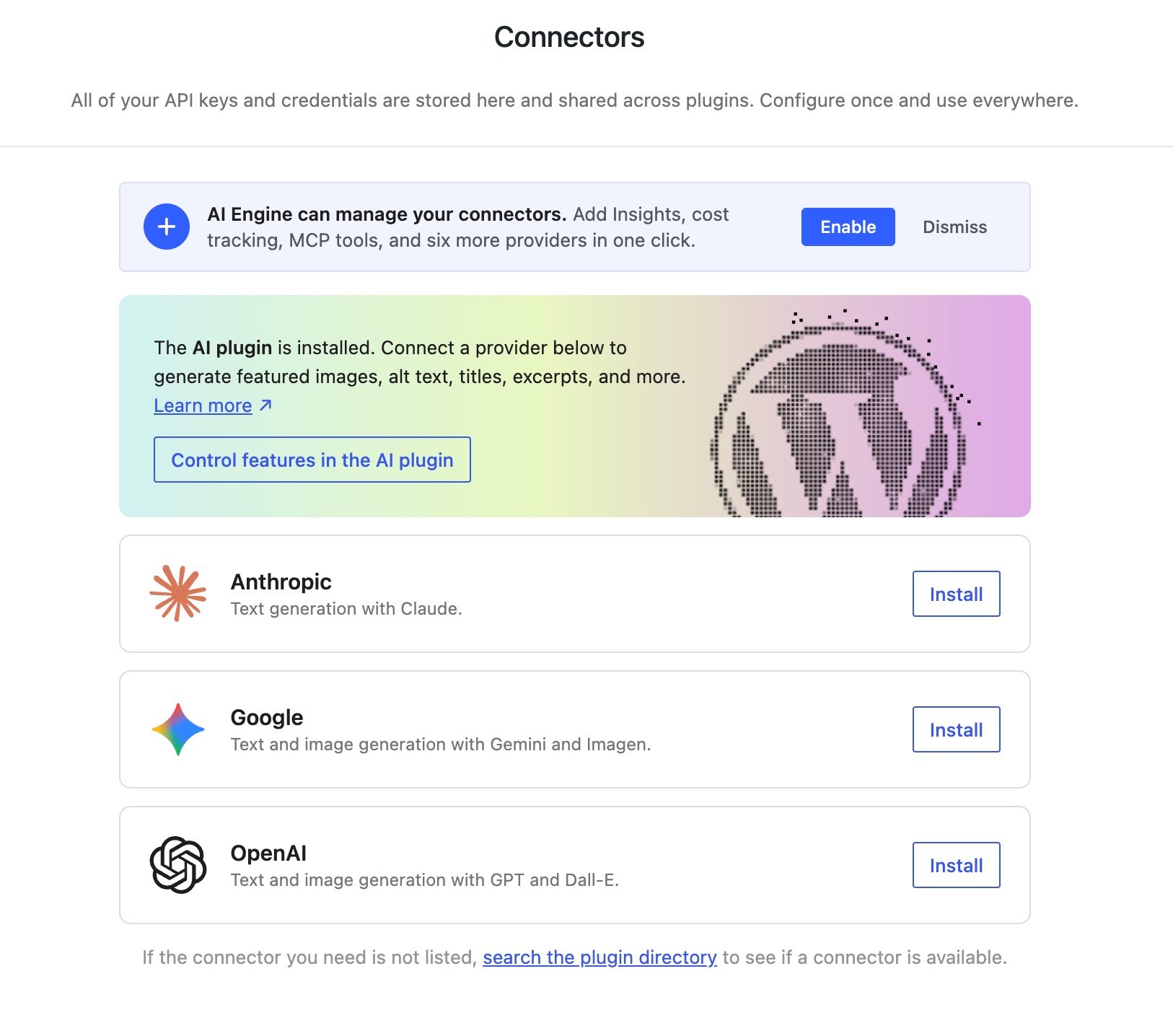This screenshot has width=1173, height=1036.
Task: Click the plus icon in the AI Engine banner
Action: coord(166,227)
